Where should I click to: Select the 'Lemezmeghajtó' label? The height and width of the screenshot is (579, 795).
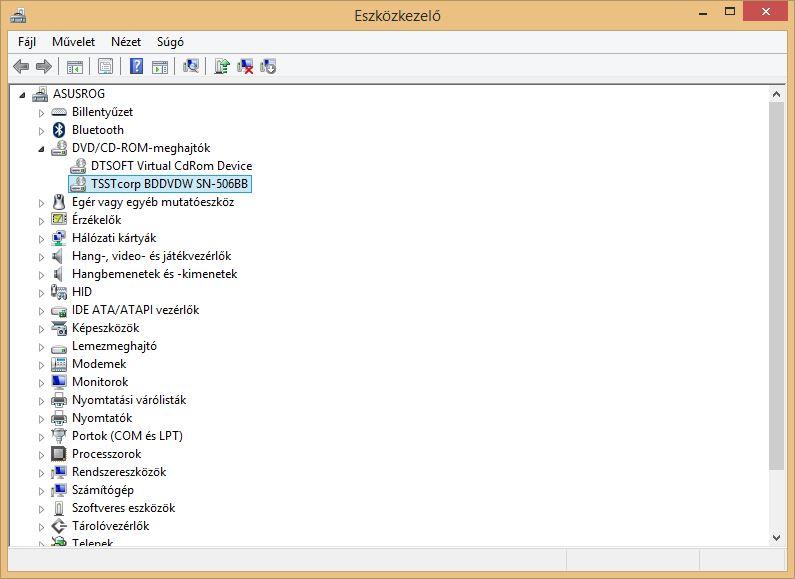[114, 346]
